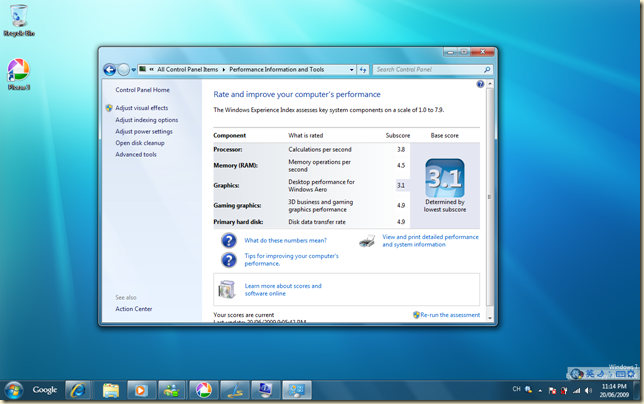Open Adjust visual effects
This screenshot has width=644, height=404.
(141, 108)
